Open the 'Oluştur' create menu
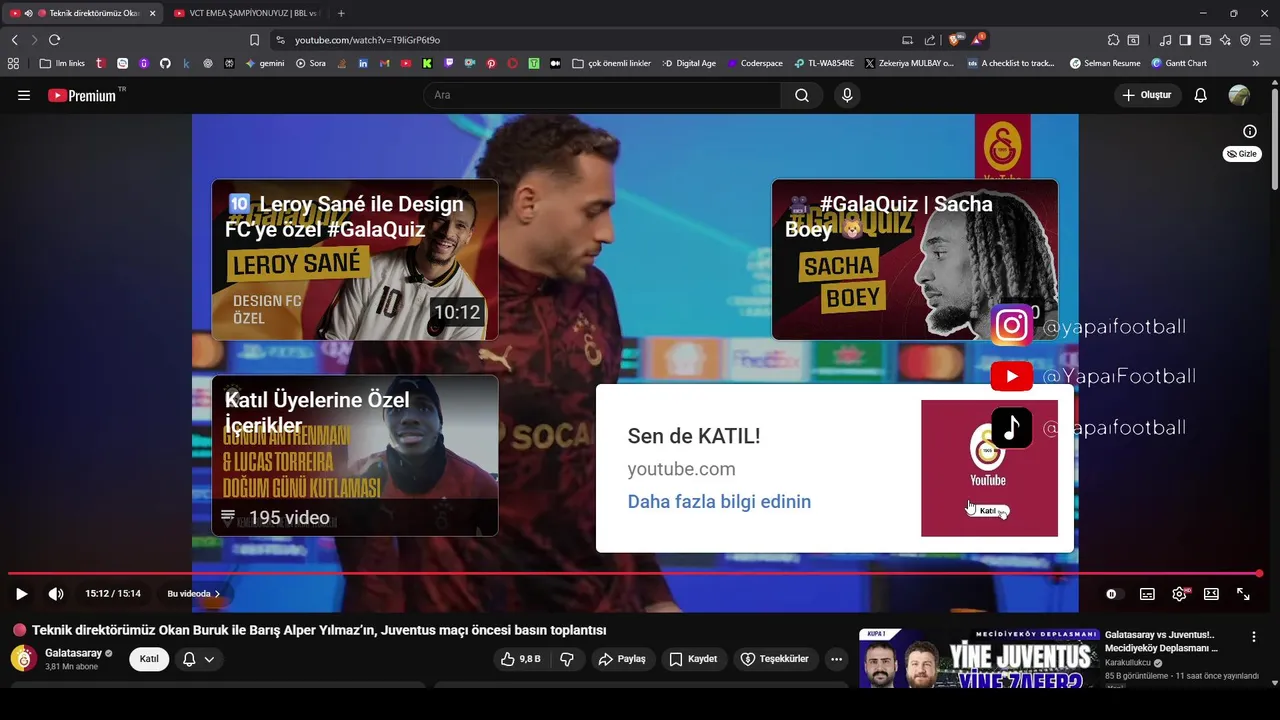 coord(1147,95)
